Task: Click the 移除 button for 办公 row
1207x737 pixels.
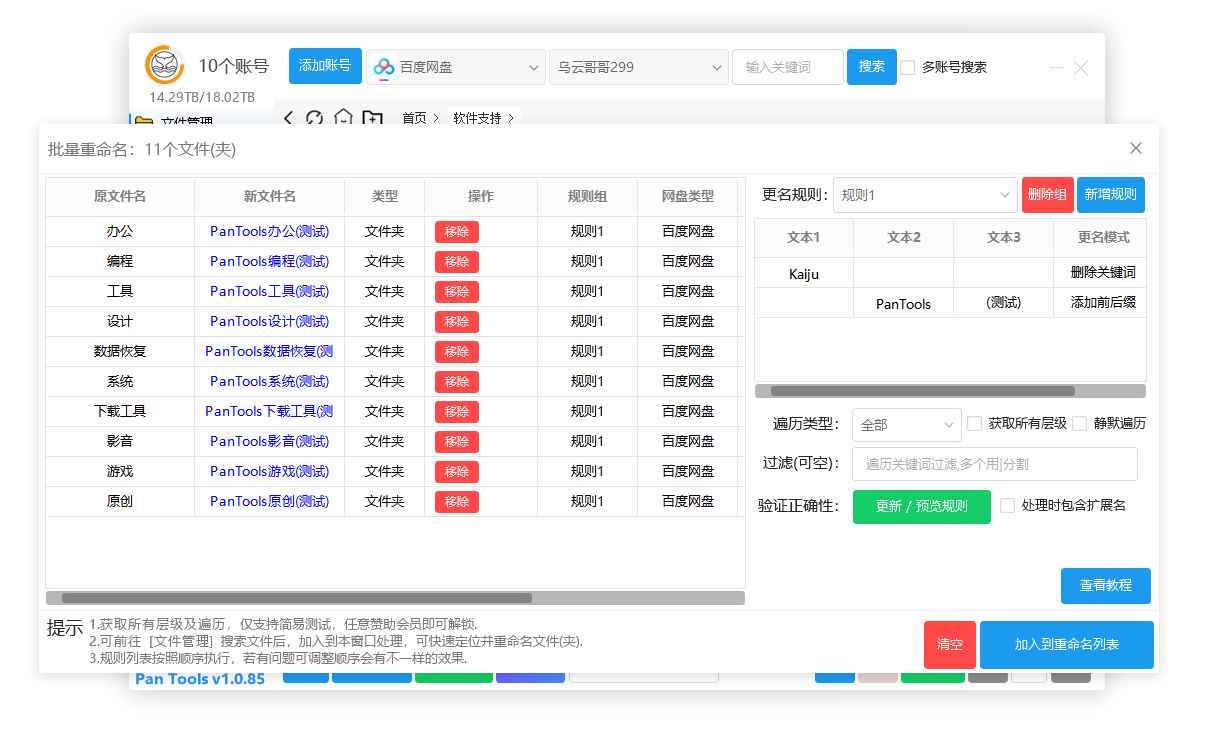Action: [456, 231]
